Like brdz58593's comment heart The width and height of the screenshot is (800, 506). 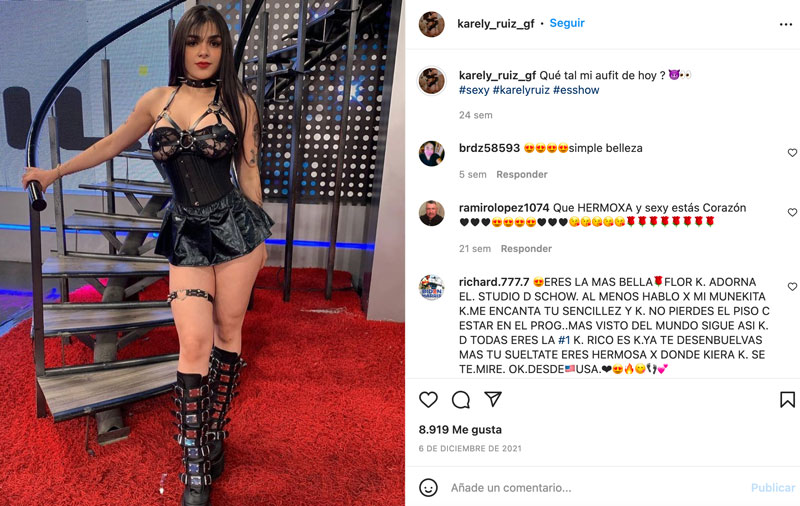click(792, 153)
